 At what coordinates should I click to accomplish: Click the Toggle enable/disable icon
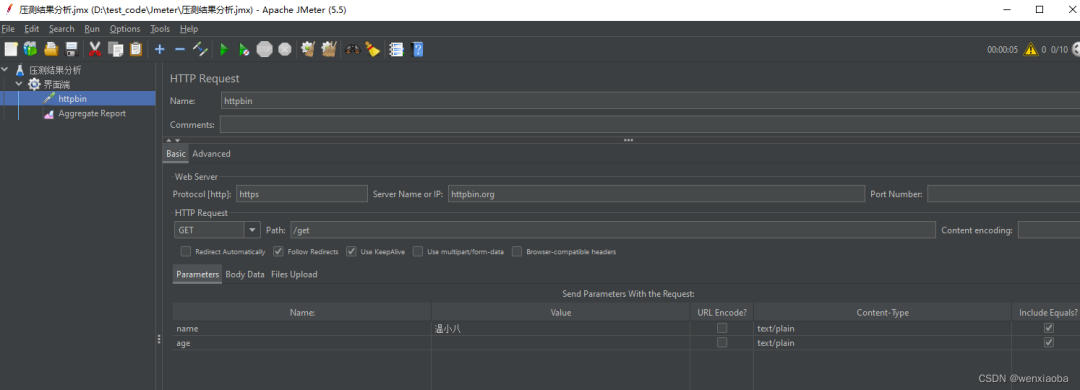pos(200,49)
